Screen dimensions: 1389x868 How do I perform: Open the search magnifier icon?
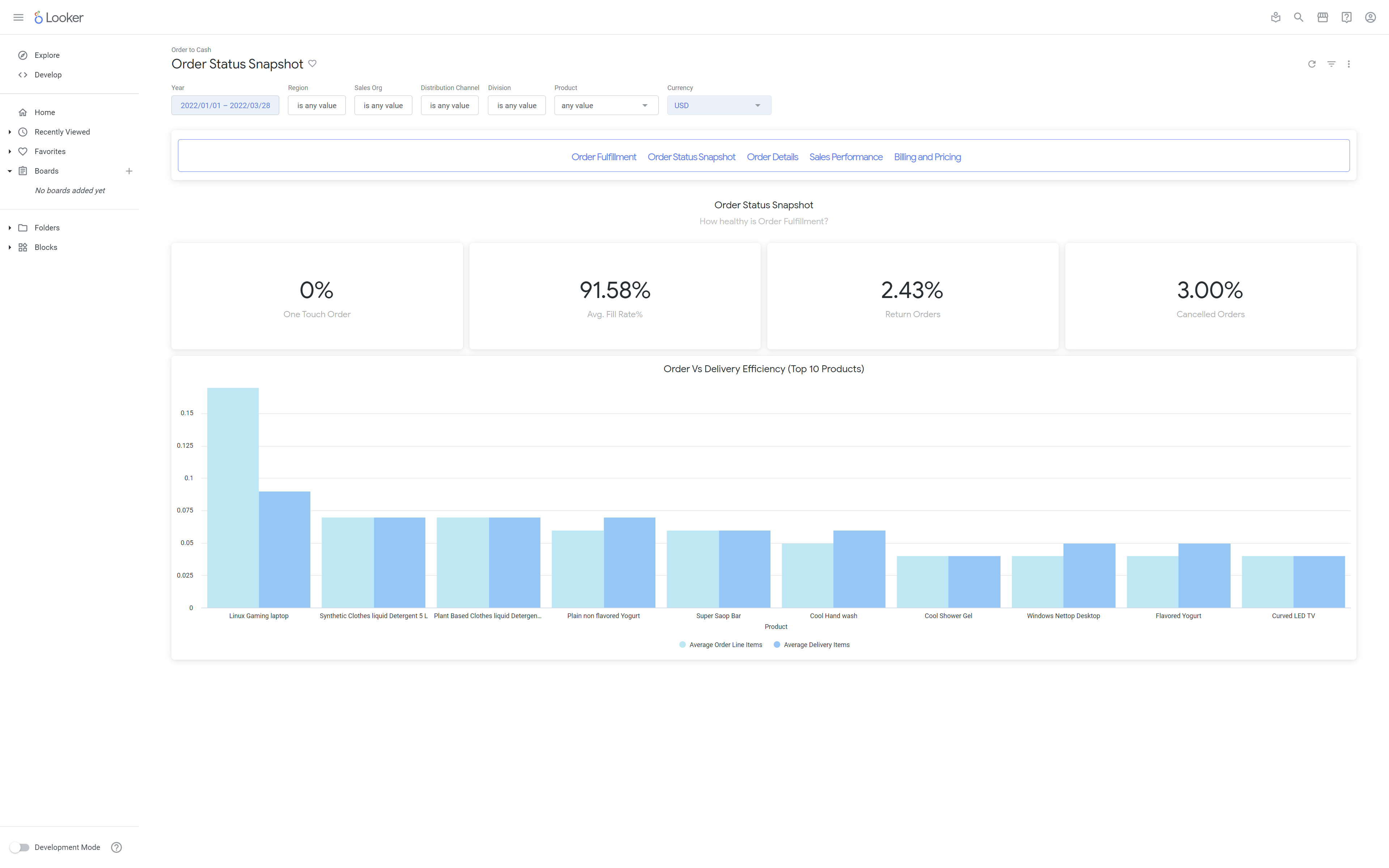(1298, 17)
